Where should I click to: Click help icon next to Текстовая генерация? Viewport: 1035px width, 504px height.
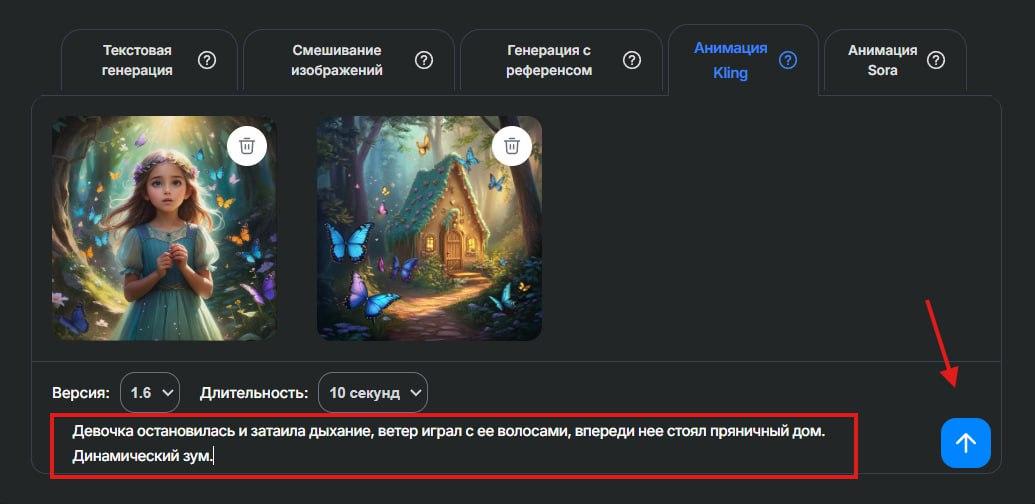(207, 61)
